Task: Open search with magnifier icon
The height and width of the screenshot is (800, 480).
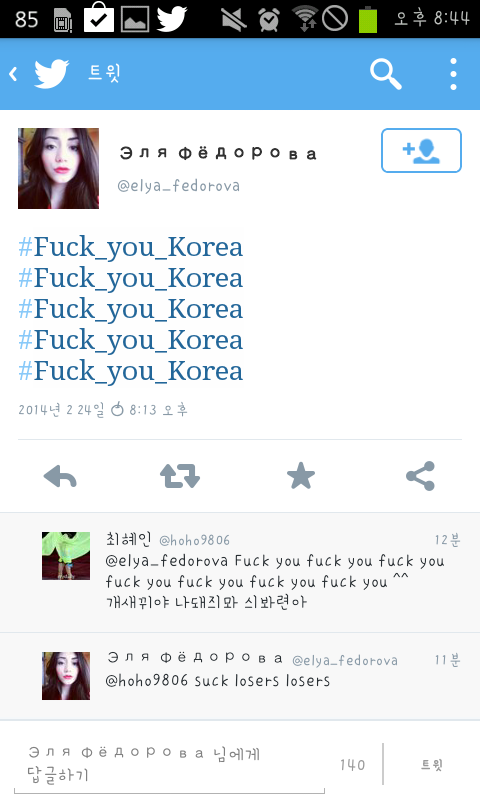Action: tap(386, 74)
